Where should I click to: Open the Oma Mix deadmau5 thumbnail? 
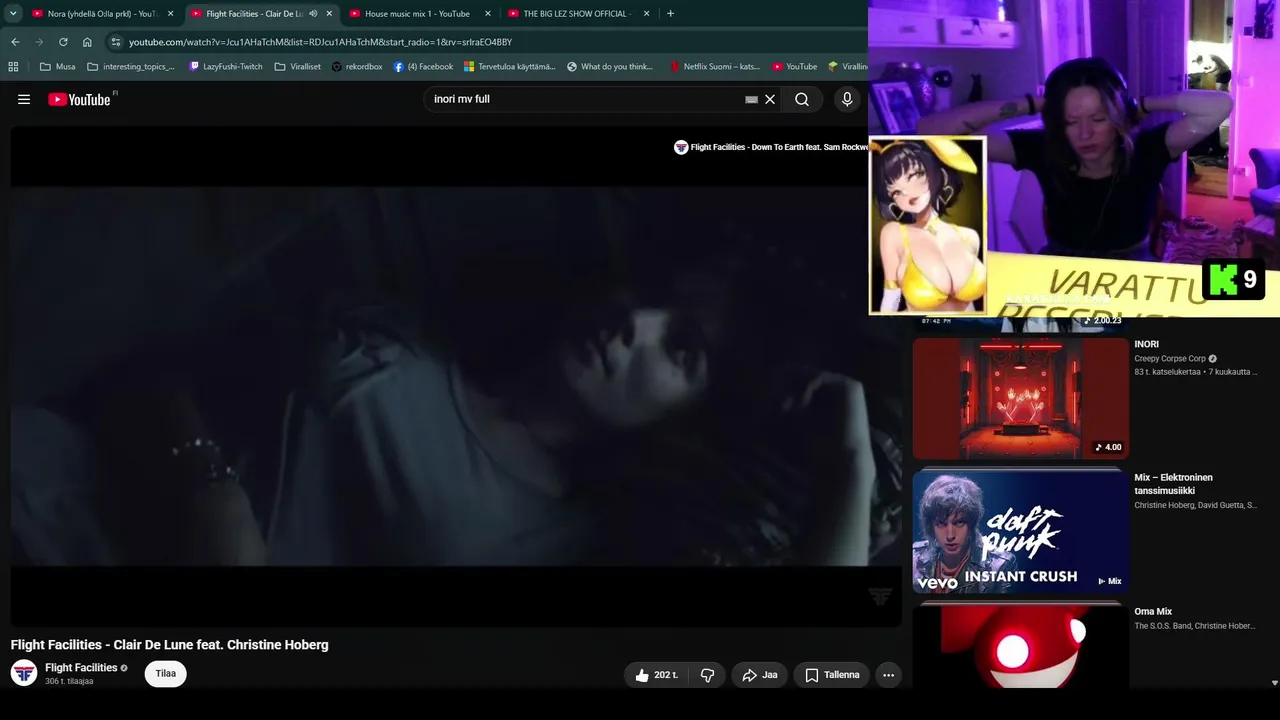click(x=1021, y=646)
